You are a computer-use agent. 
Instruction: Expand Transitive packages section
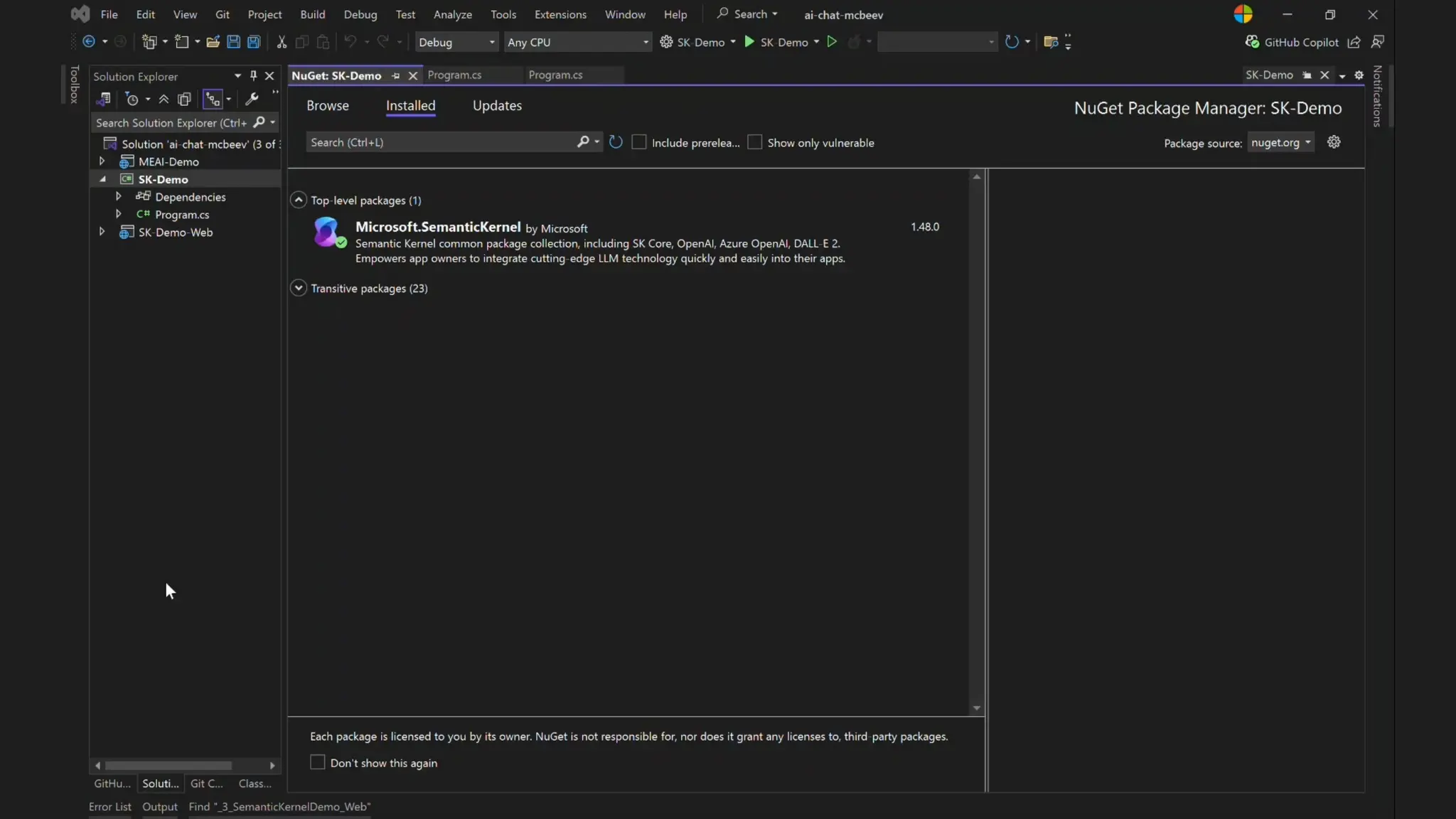[299, 288]
